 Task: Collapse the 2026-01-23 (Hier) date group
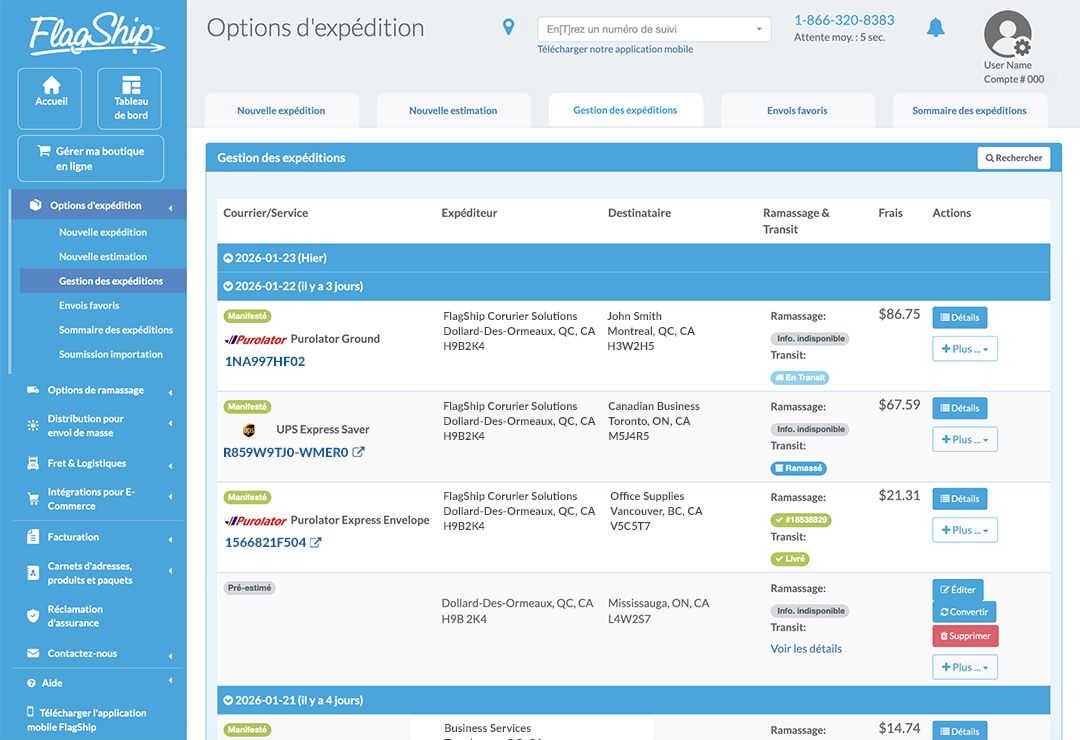[x=228, y=258]
